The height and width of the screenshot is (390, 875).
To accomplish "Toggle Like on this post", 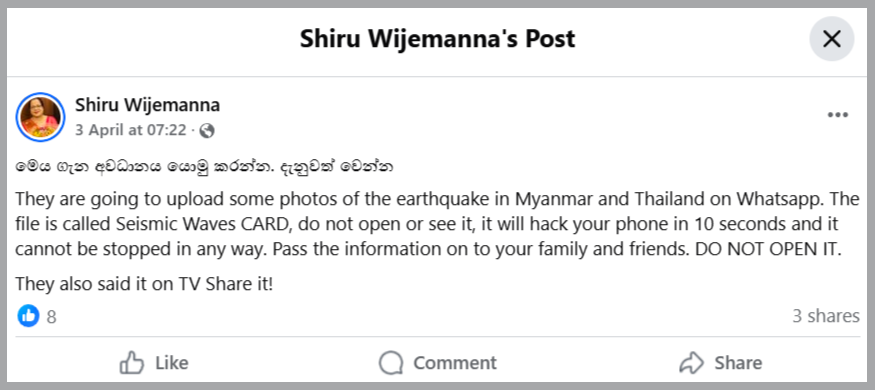I will click(x=154, y=363).
